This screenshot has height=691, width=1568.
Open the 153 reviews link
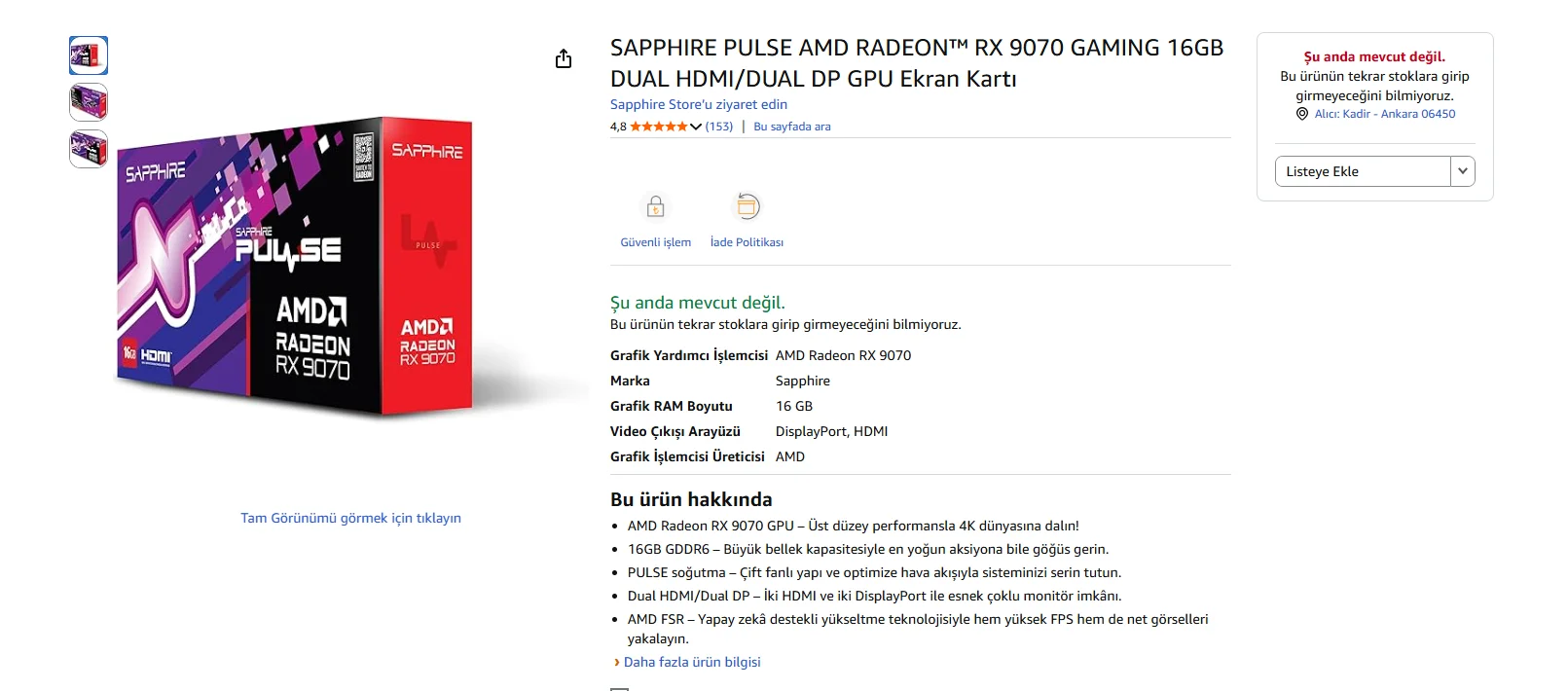719,127
